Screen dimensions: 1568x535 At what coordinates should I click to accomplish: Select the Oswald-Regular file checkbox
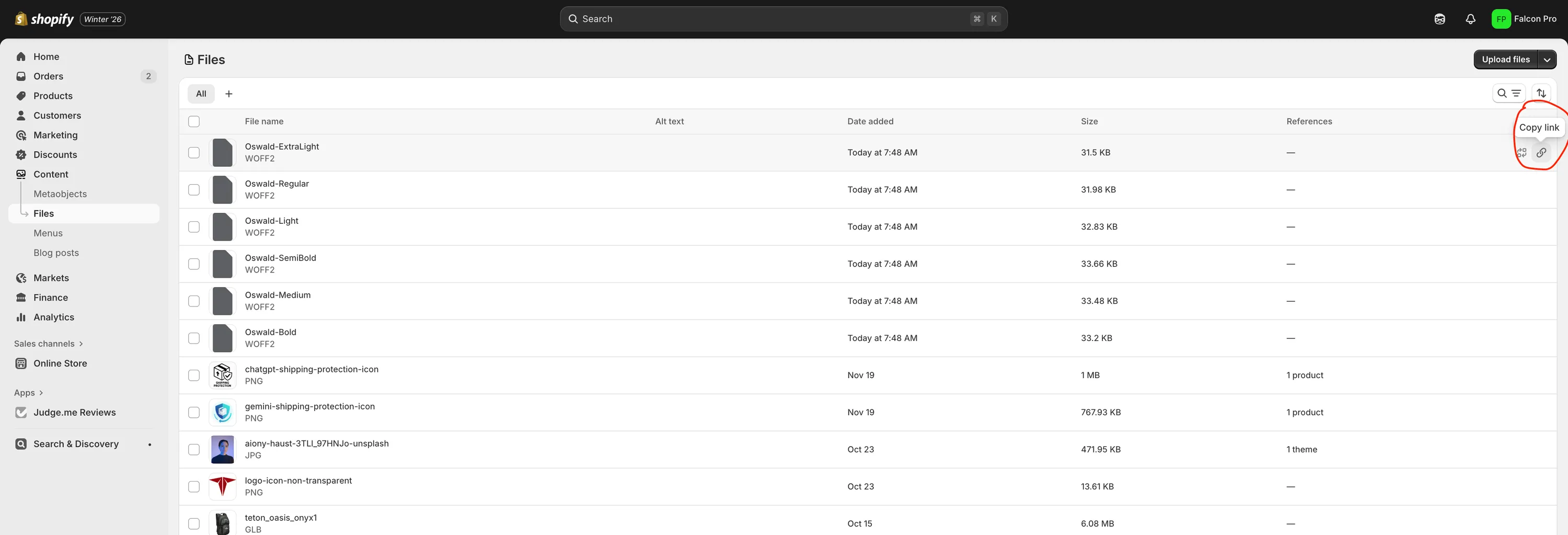click(193, 189)
